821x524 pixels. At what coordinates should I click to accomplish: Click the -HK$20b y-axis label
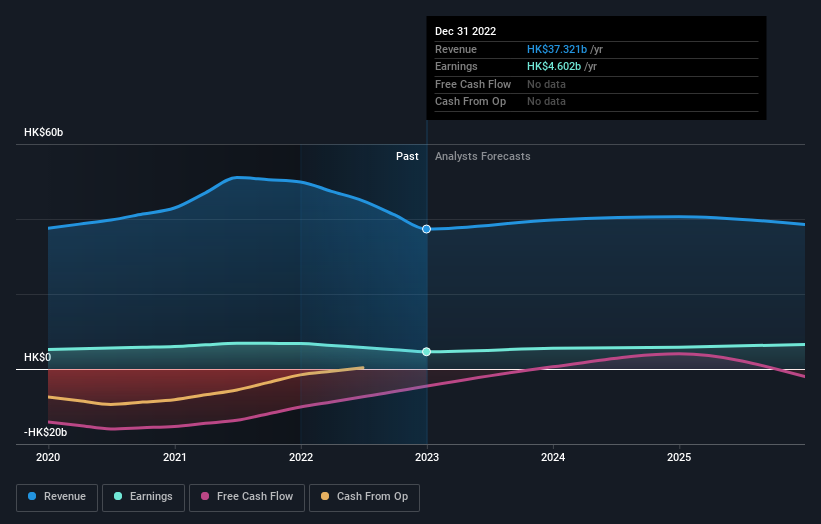(x=46, y=432)
